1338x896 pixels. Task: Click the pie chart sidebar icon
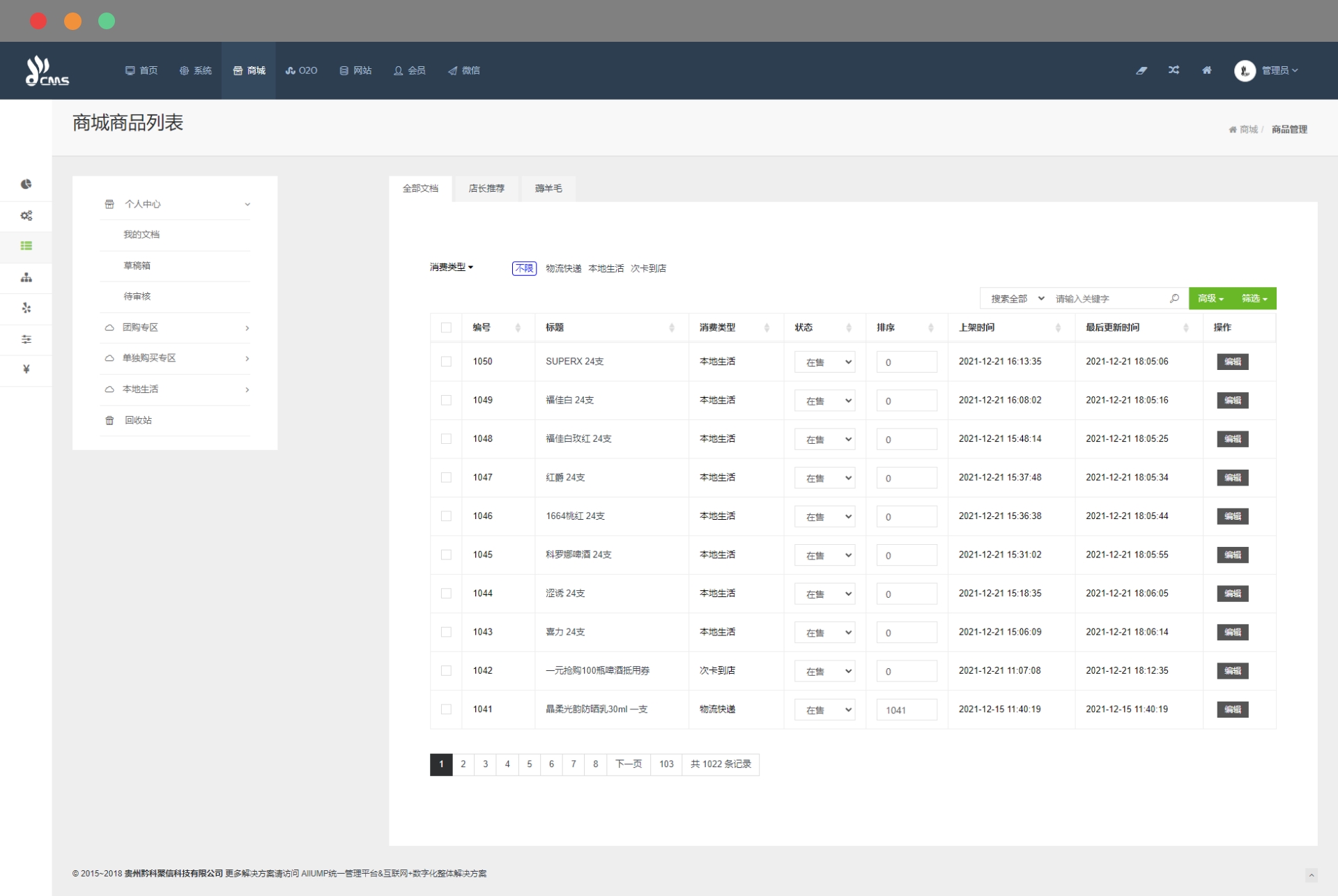point(26,184)
